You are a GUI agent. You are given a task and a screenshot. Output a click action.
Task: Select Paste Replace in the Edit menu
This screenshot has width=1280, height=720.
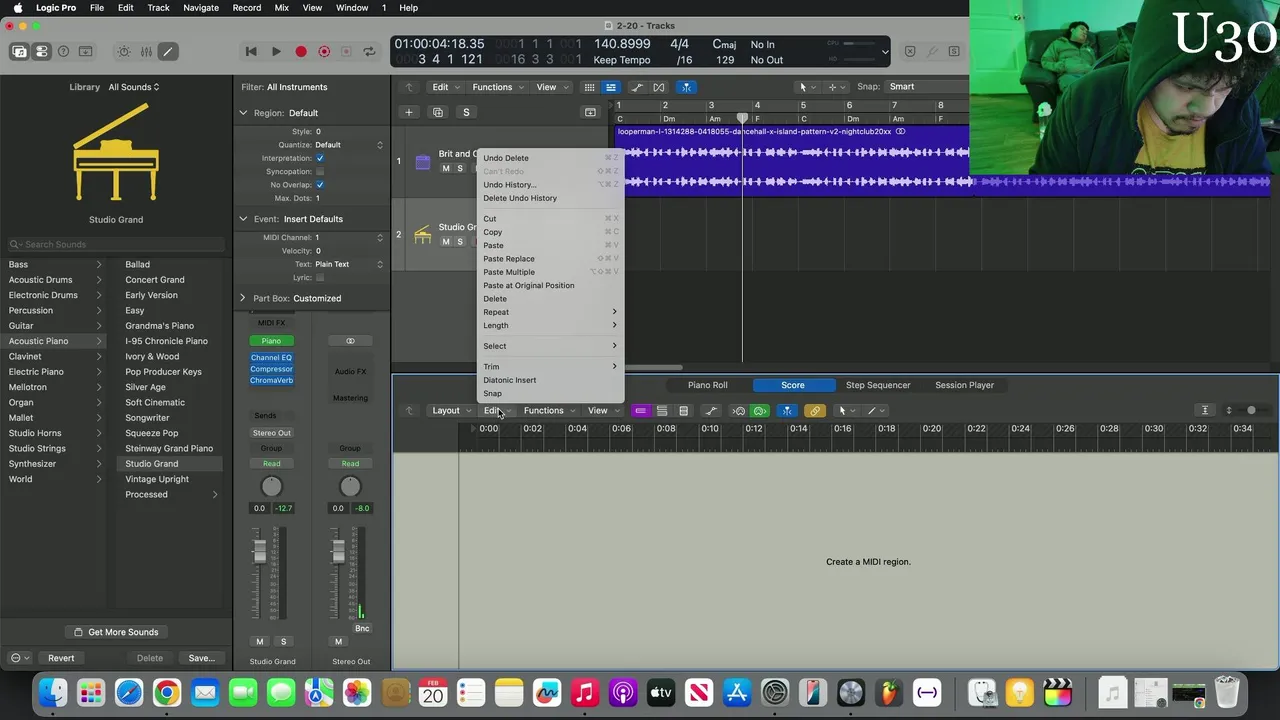click(551, 259)
